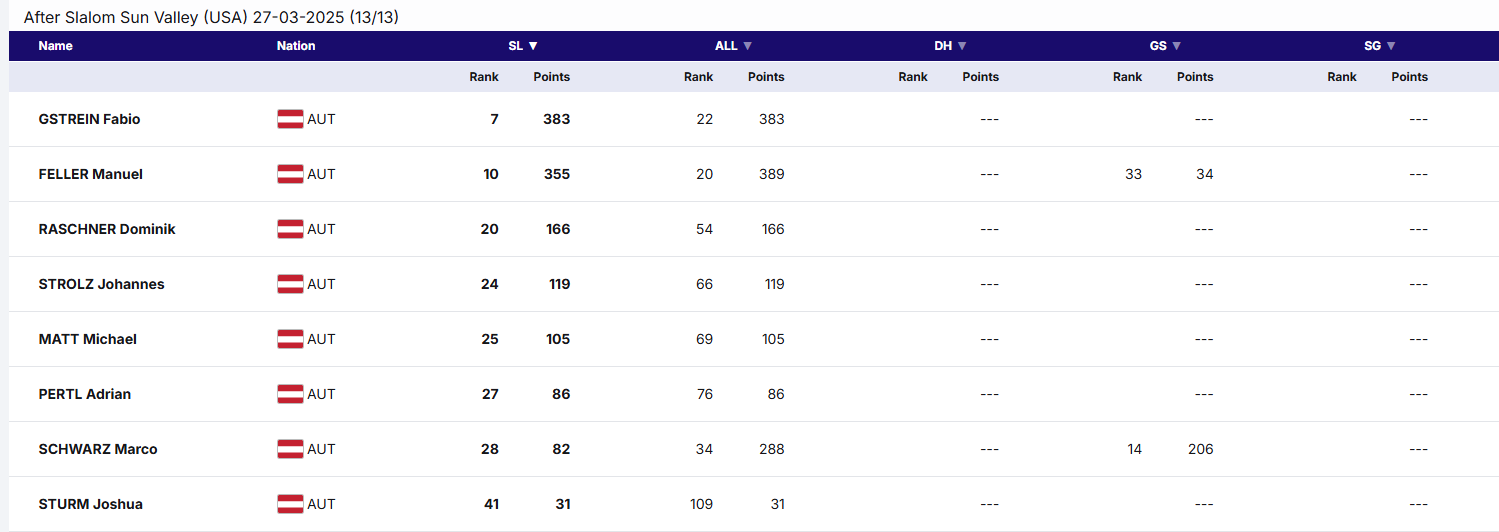Click Austrian flag icon beside FELLER Manuel
The width and height of the screenshot is (1499, 532).
click(290, 174)
